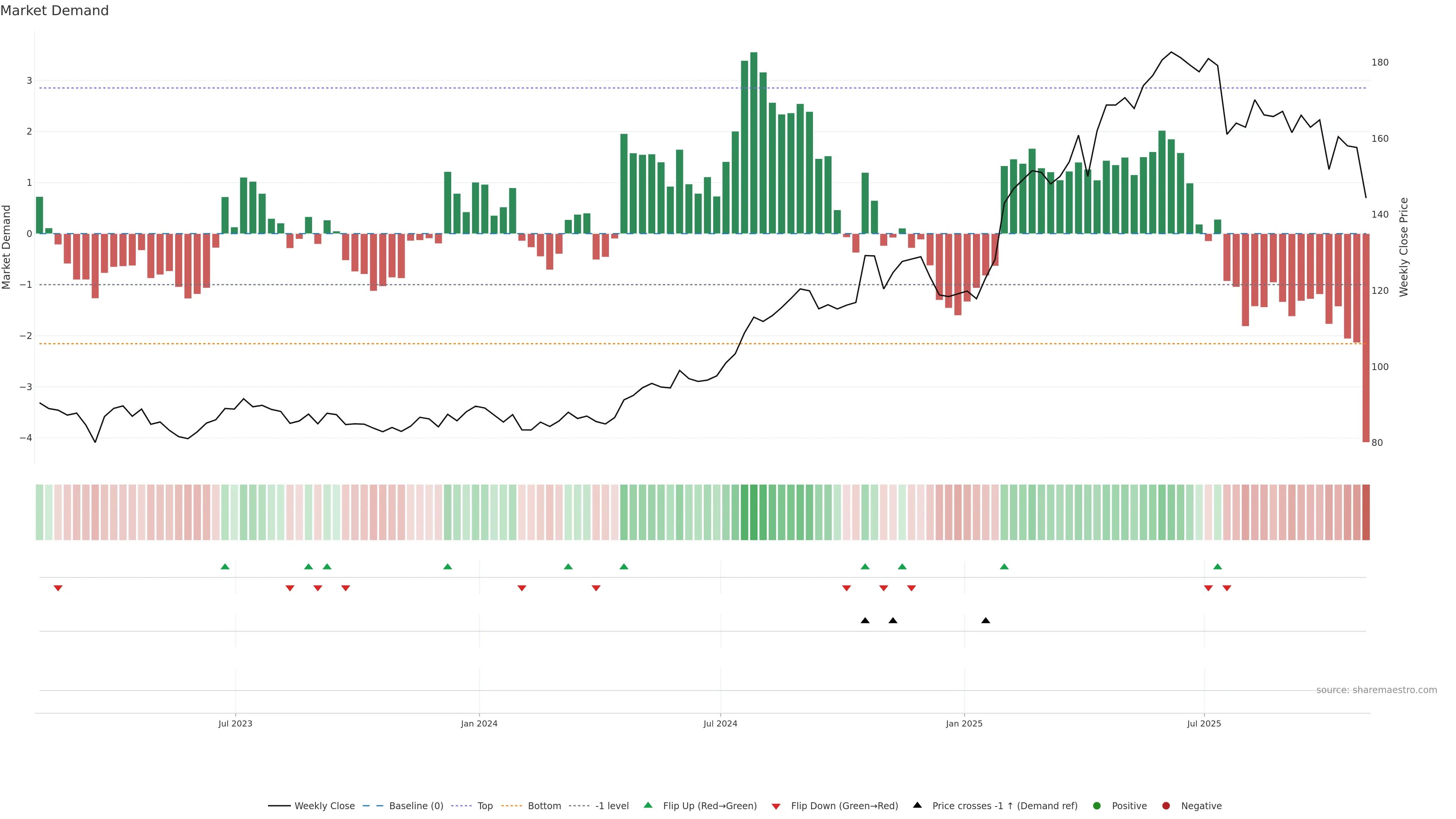Click the darkest green heatmap cell

(x=753, y=512)
